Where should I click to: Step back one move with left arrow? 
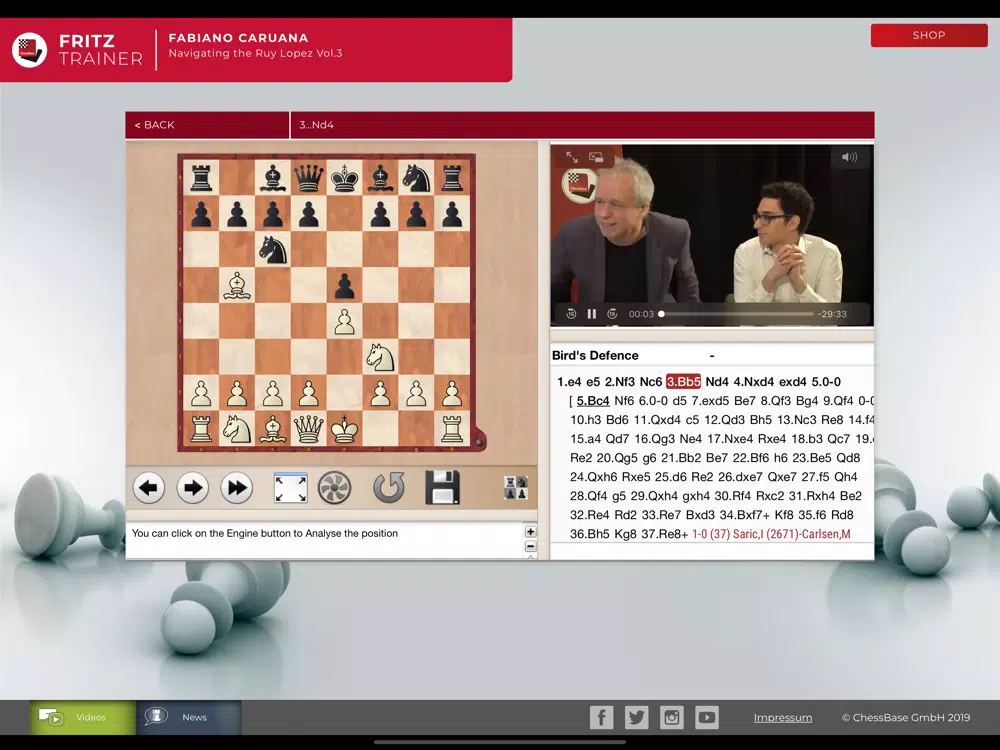pyautogui.click(x=149, y=489)
